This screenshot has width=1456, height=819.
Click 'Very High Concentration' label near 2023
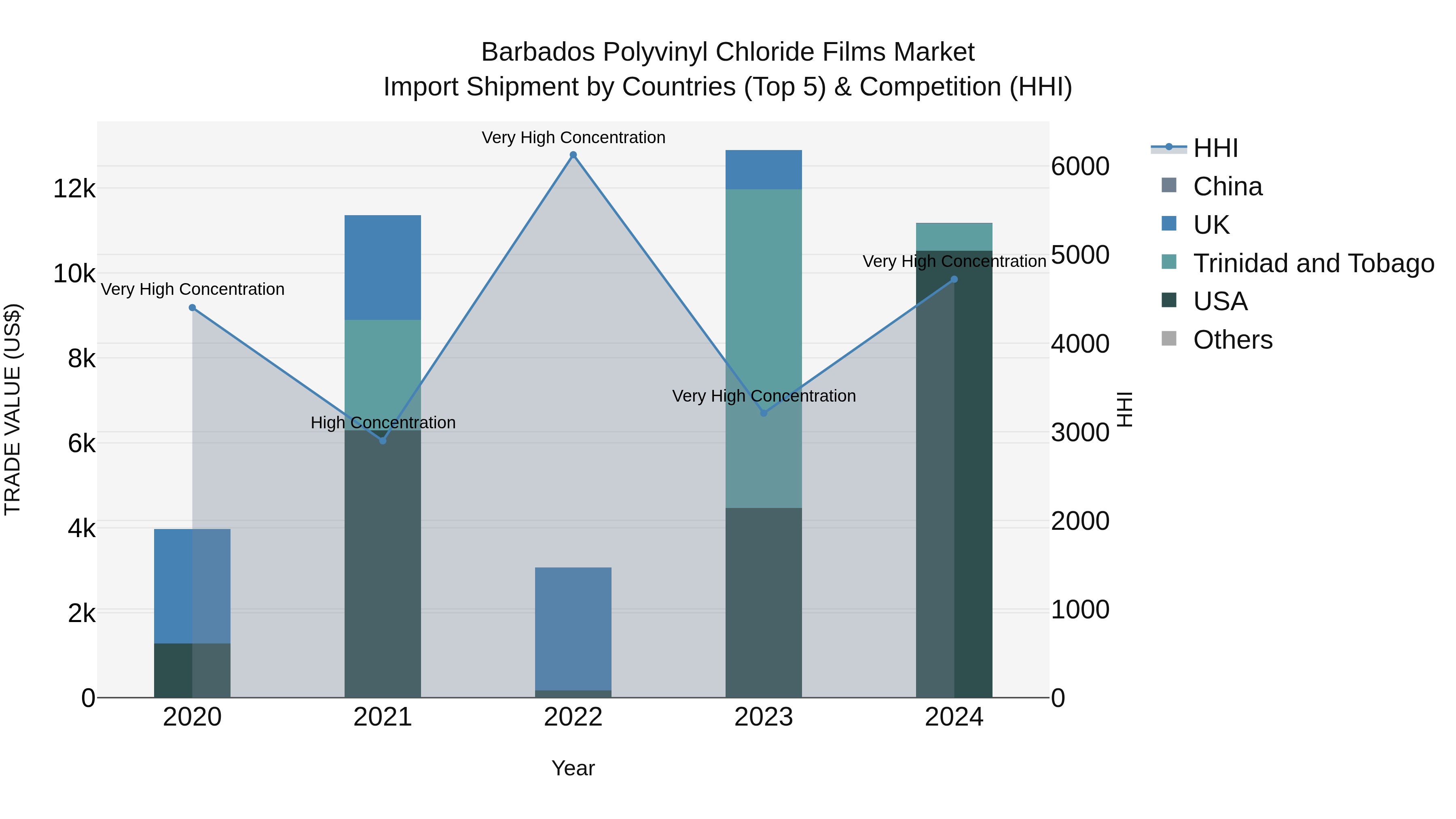pyautogui.click(x=764, y=396)
